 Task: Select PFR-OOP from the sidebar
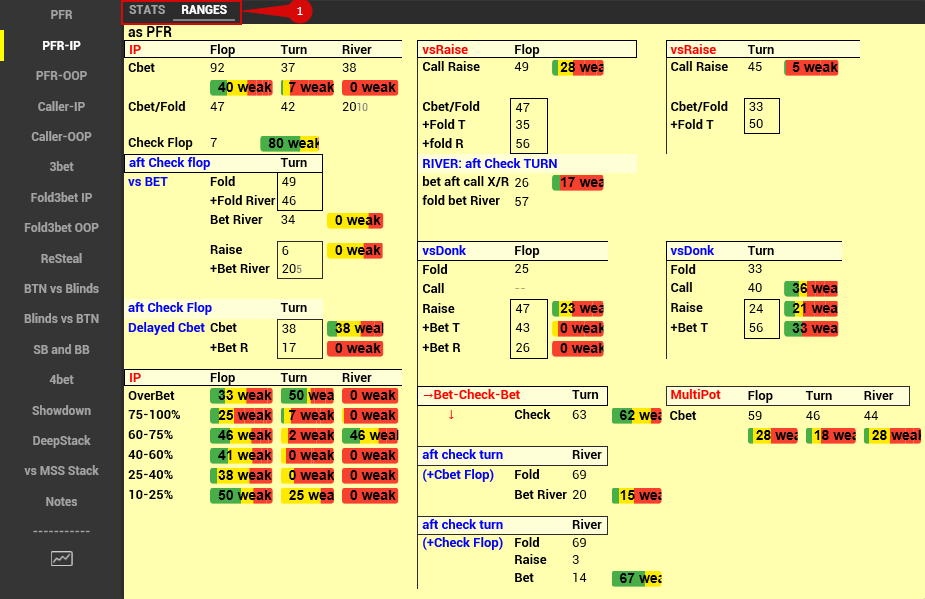(61, 75)
